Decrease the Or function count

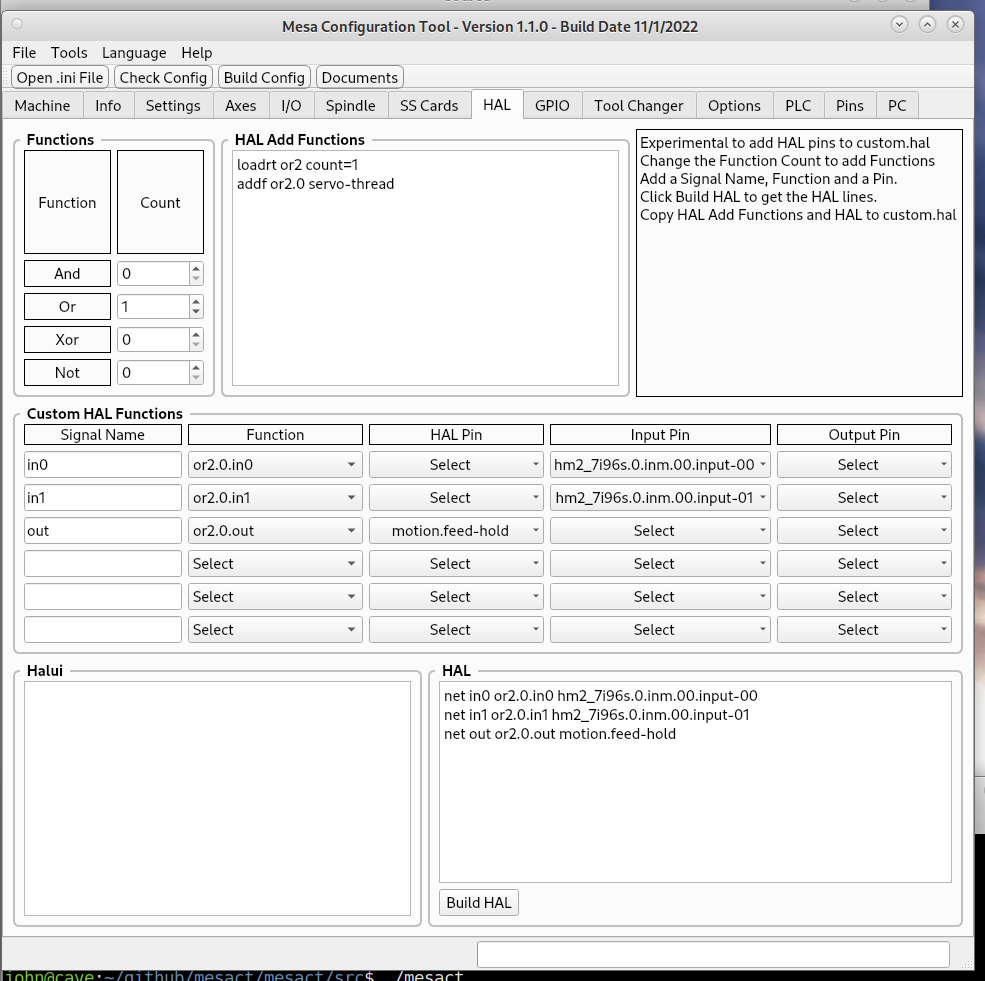point(196,312)
